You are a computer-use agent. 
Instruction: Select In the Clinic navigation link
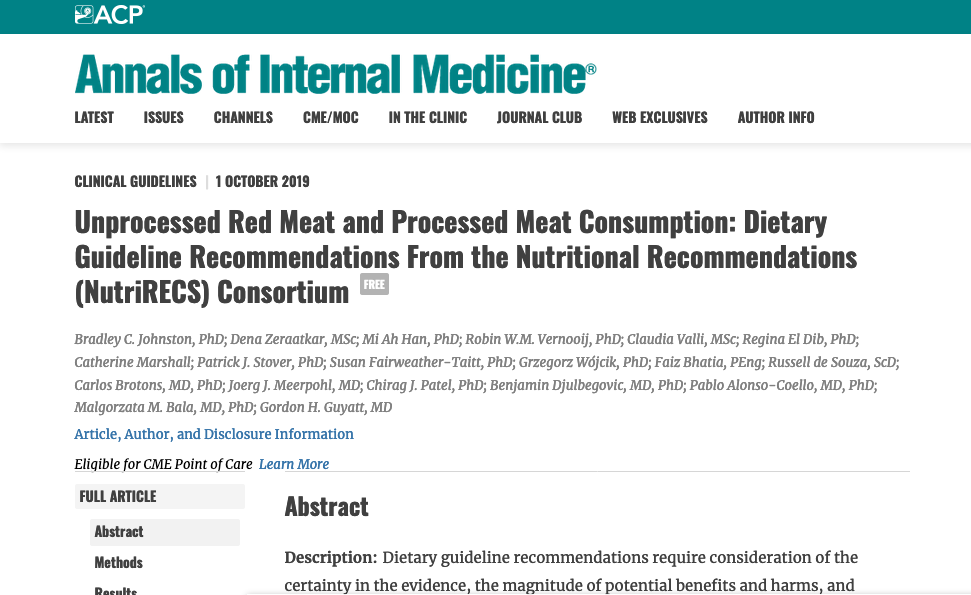point(427,117)
